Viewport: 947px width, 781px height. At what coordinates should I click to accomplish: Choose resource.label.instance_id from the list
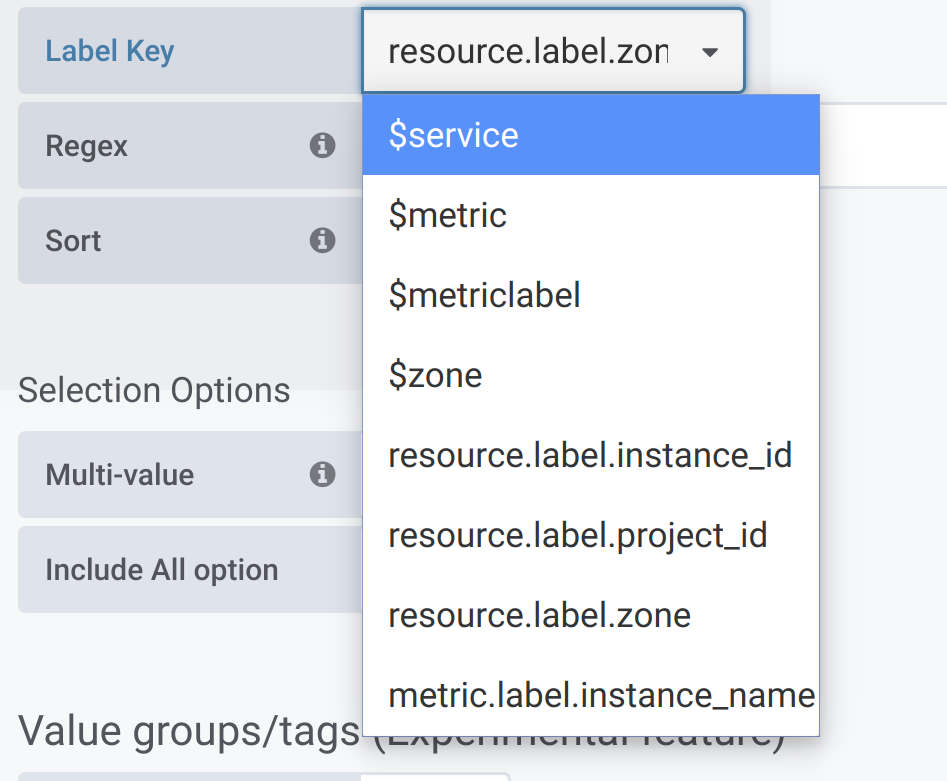point(590,455)
